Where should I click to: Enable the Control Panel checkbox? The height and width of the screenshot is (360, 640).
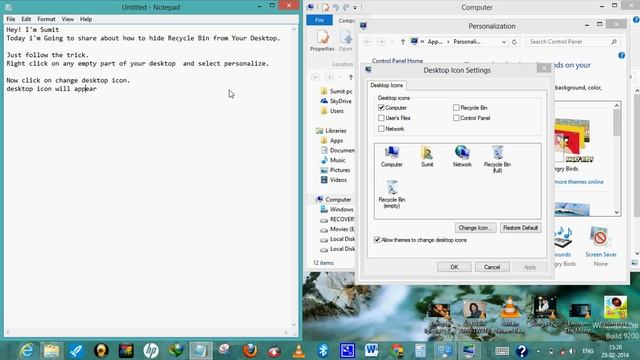coord(456,118)
